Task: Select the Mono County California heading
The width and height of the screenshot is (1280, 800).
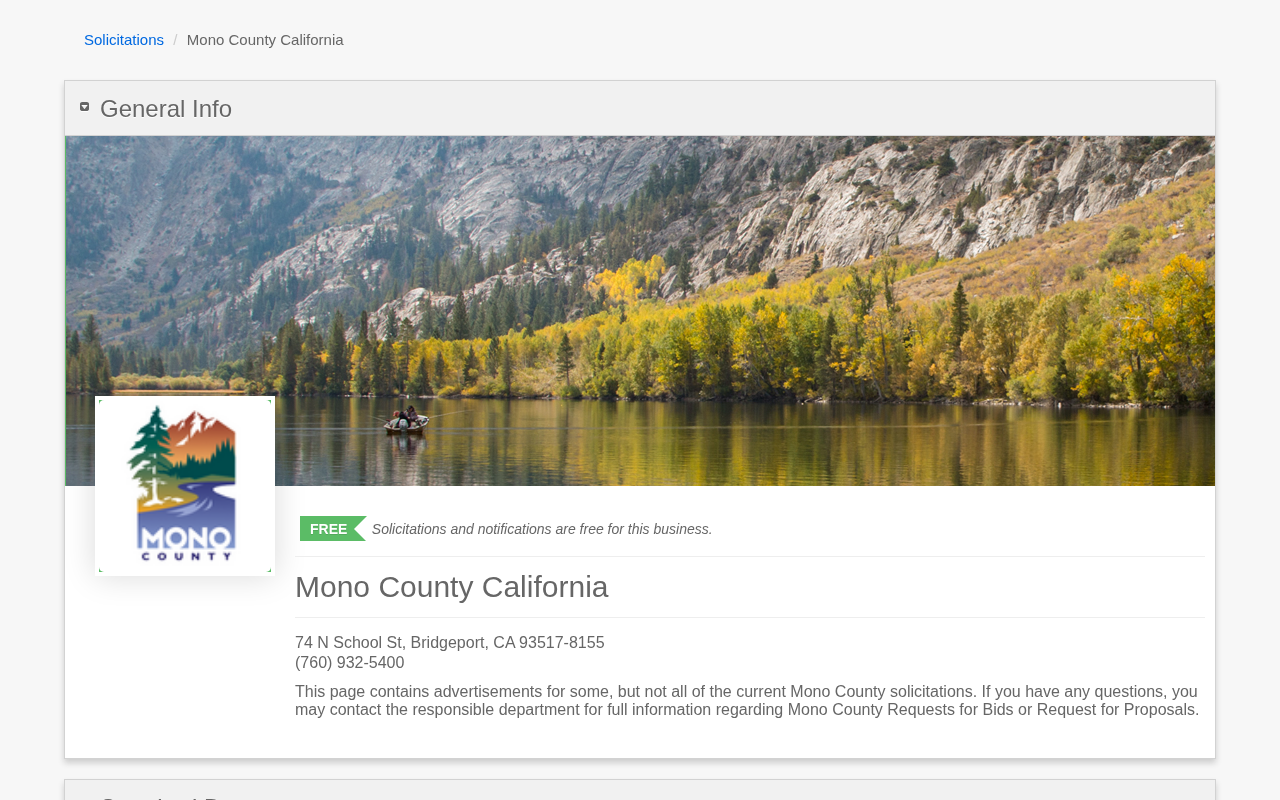Action: (x=452, y=587)
